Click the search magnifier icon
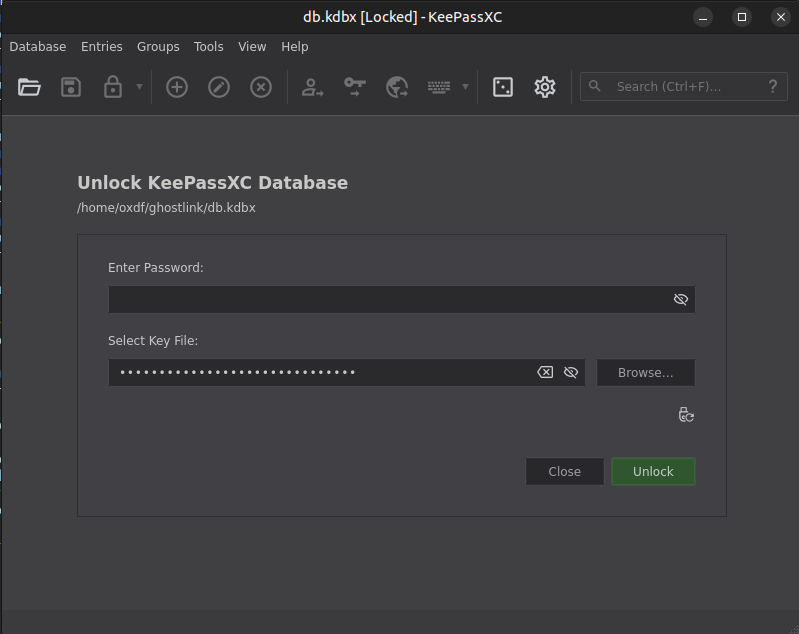Viewport: 799px width, 634px height. [x=595, y=86]
